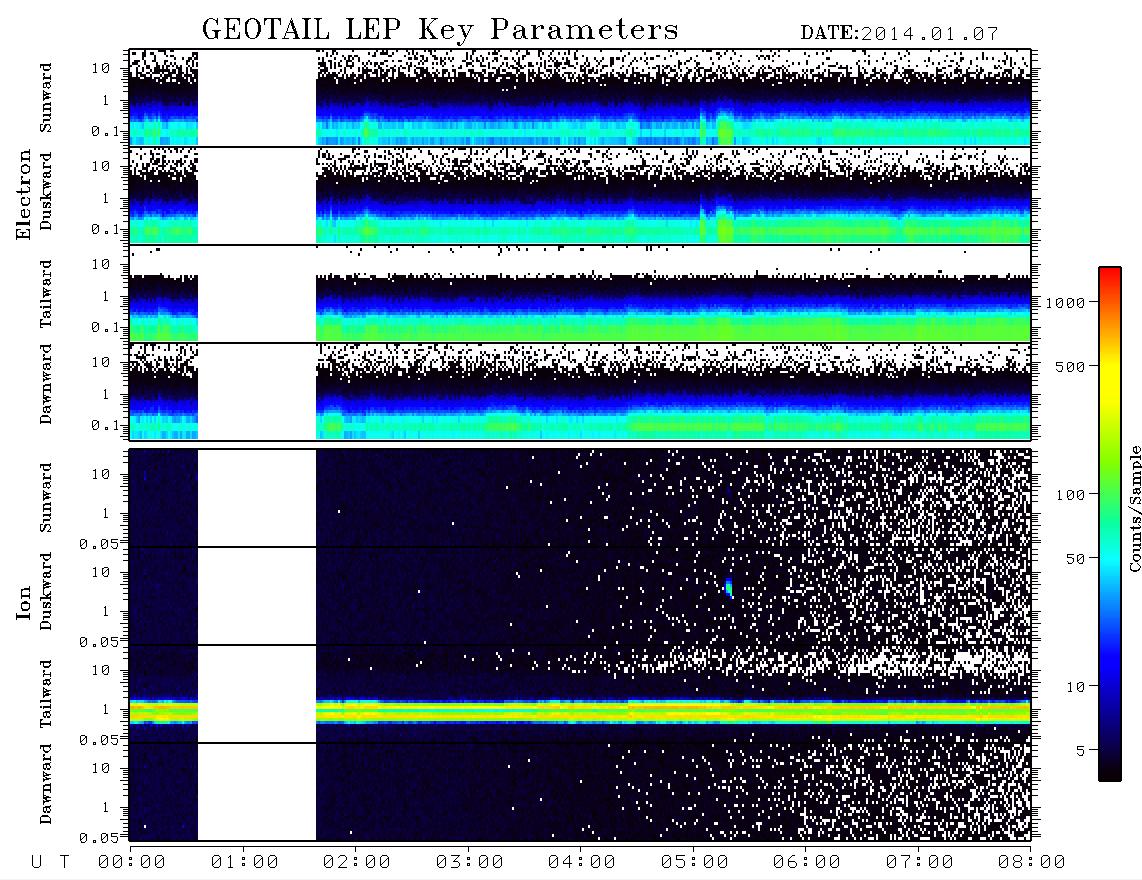Image resolution: width=1142 pixels, height=880 pixels.
Task: Click the 07:00 time tick label
Action: pos(920,863)
